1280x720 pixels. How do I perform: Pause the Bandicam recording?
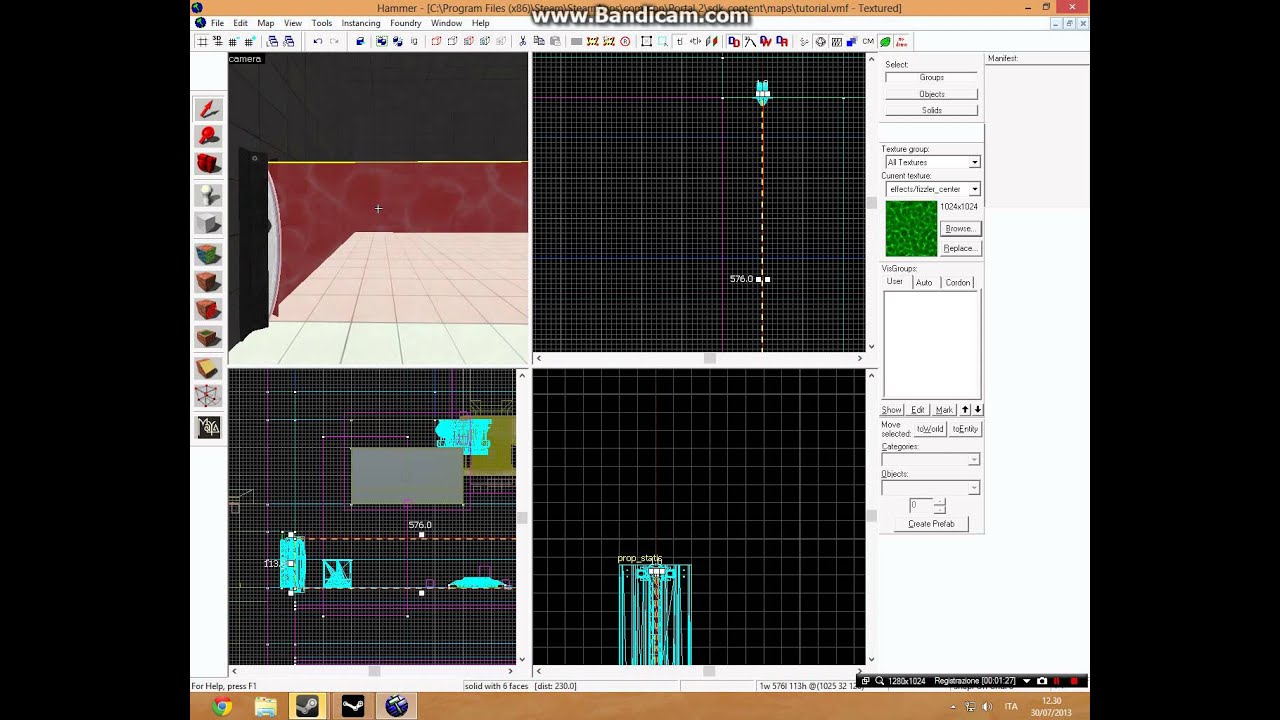[1057, 681]
